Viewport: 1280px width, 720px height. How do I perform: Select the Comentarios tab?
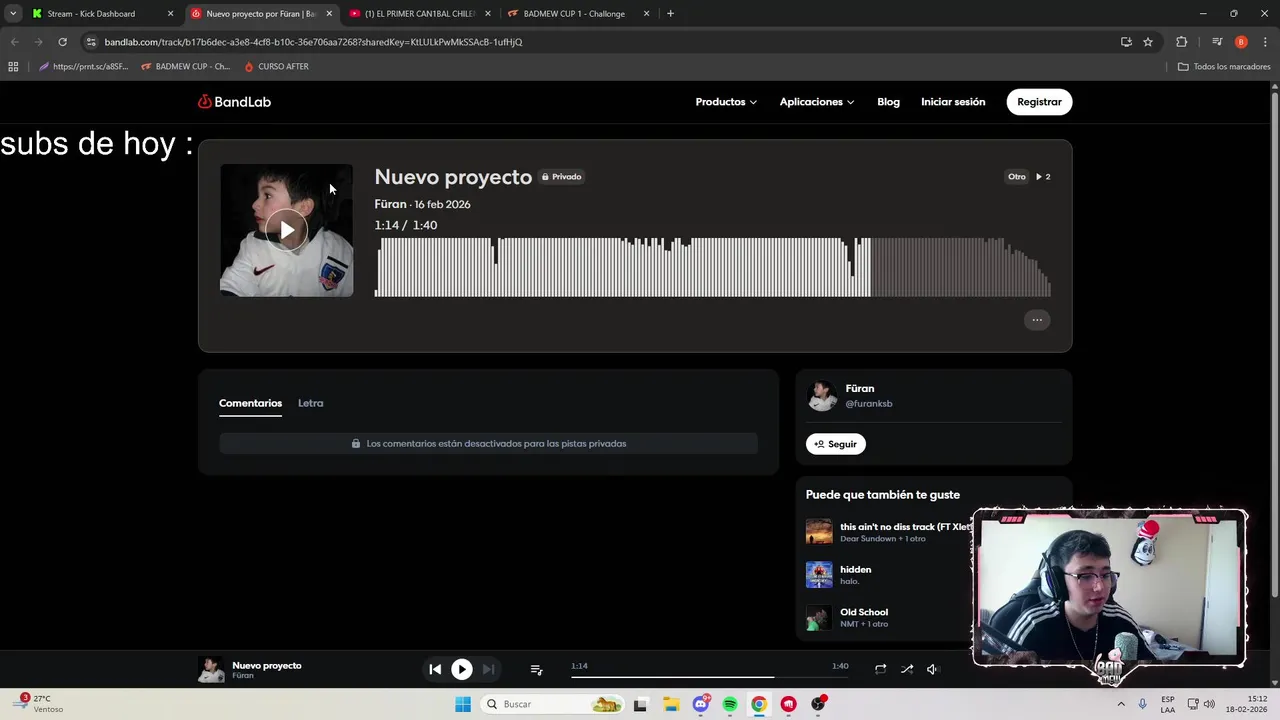(250, 403)
